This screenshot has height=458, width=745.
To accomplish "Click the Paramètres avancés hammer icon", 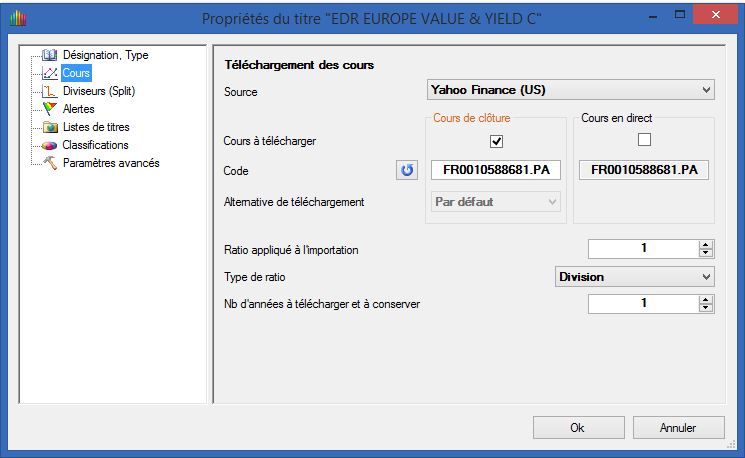I will click(x=50, y=163).
